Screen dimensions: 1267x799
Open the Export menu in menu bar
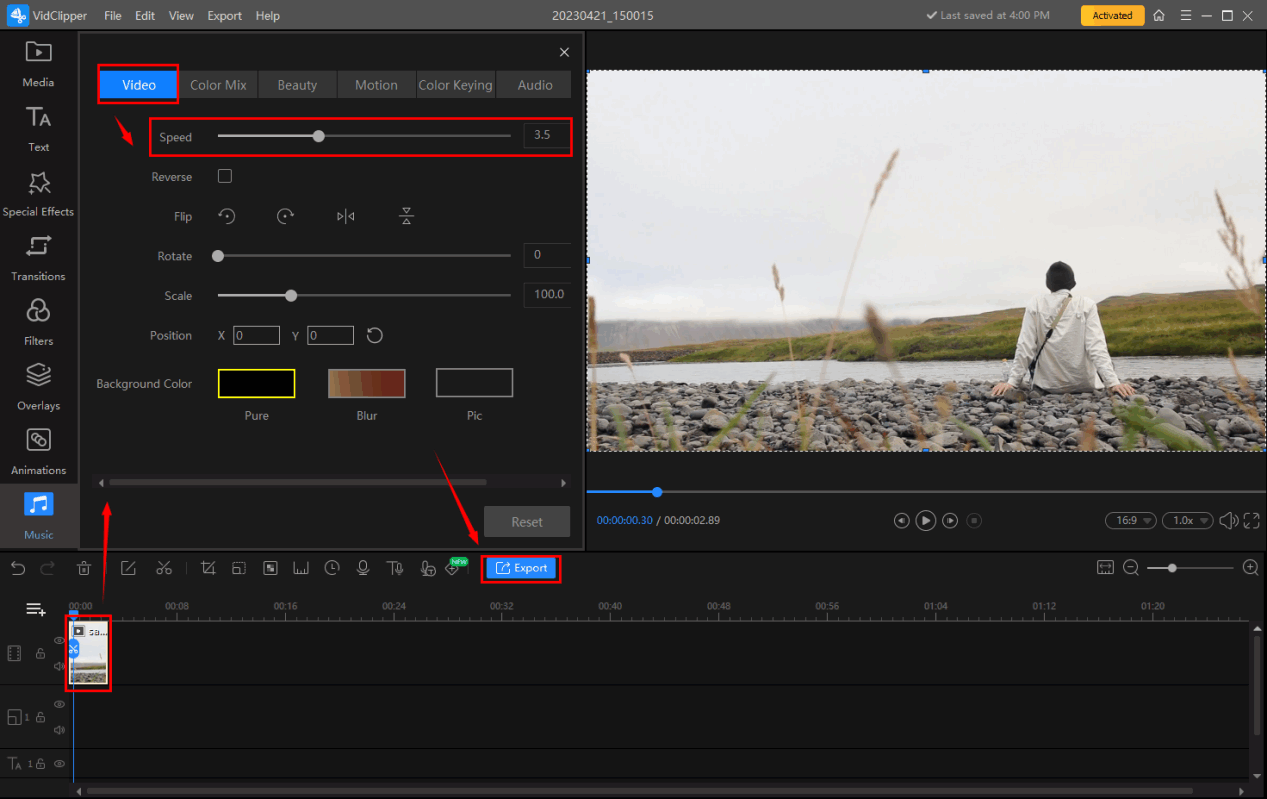click(x=224, y=16)
